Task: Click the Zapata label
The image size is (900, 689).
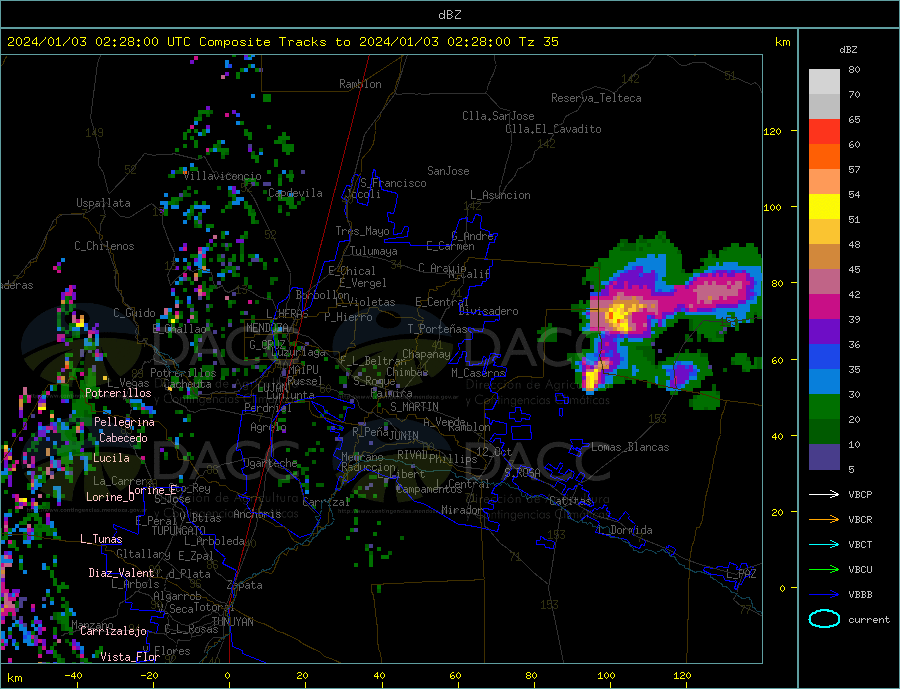Action: pyautogui.click(x=245, y=585)
